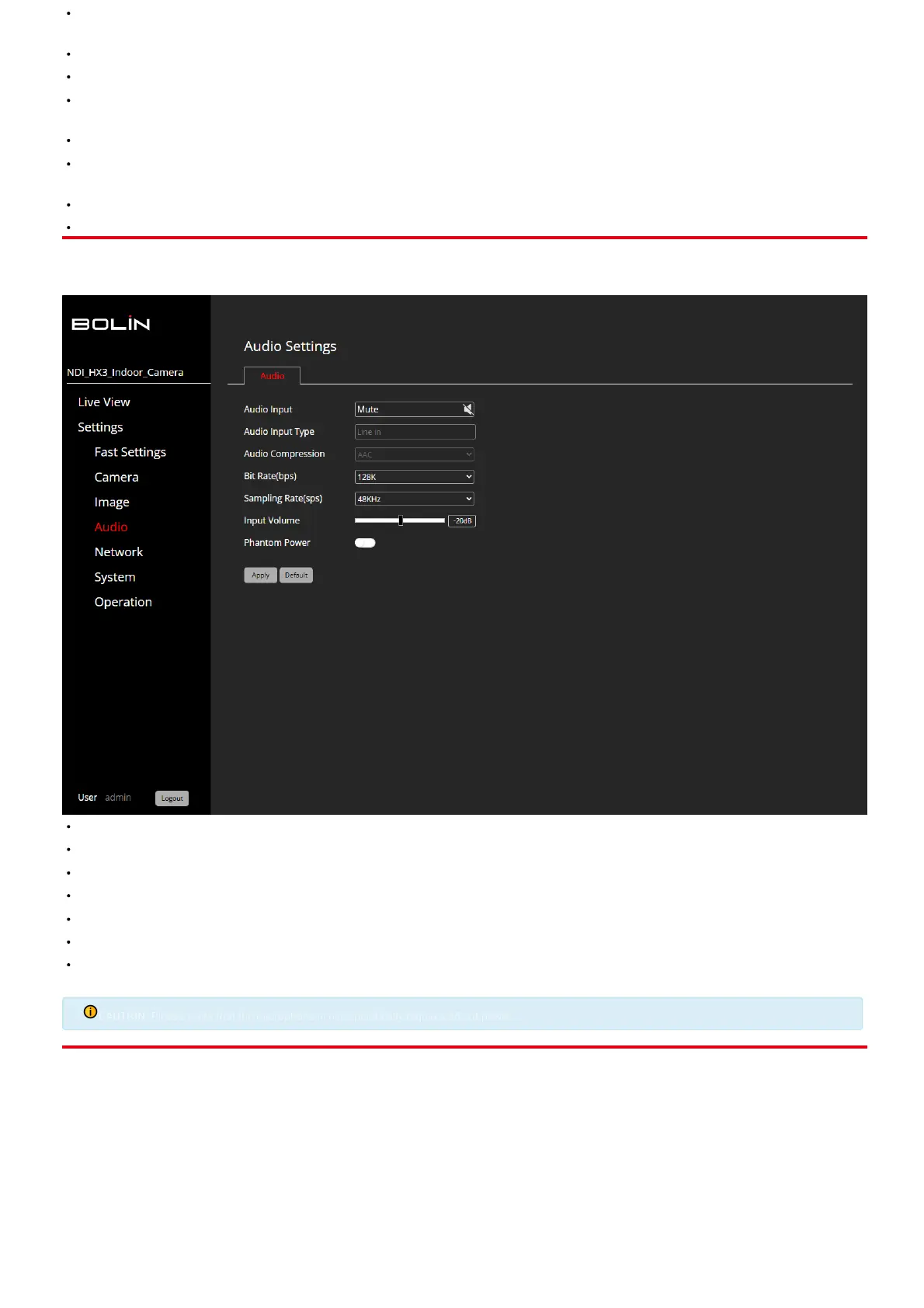Open Fast Settings in the sidebar

tap(130, 452)
